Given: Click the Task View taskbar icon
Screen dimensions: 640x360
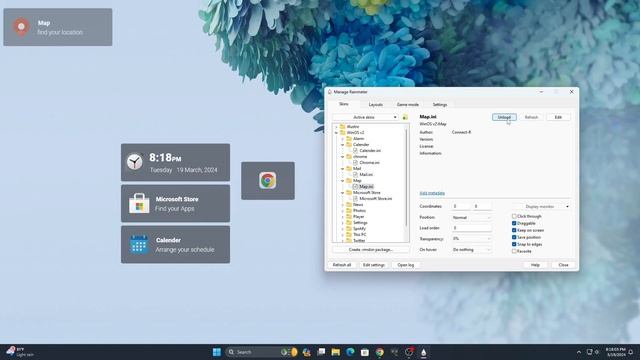Looking at the screenshot, I should (321, 352).
